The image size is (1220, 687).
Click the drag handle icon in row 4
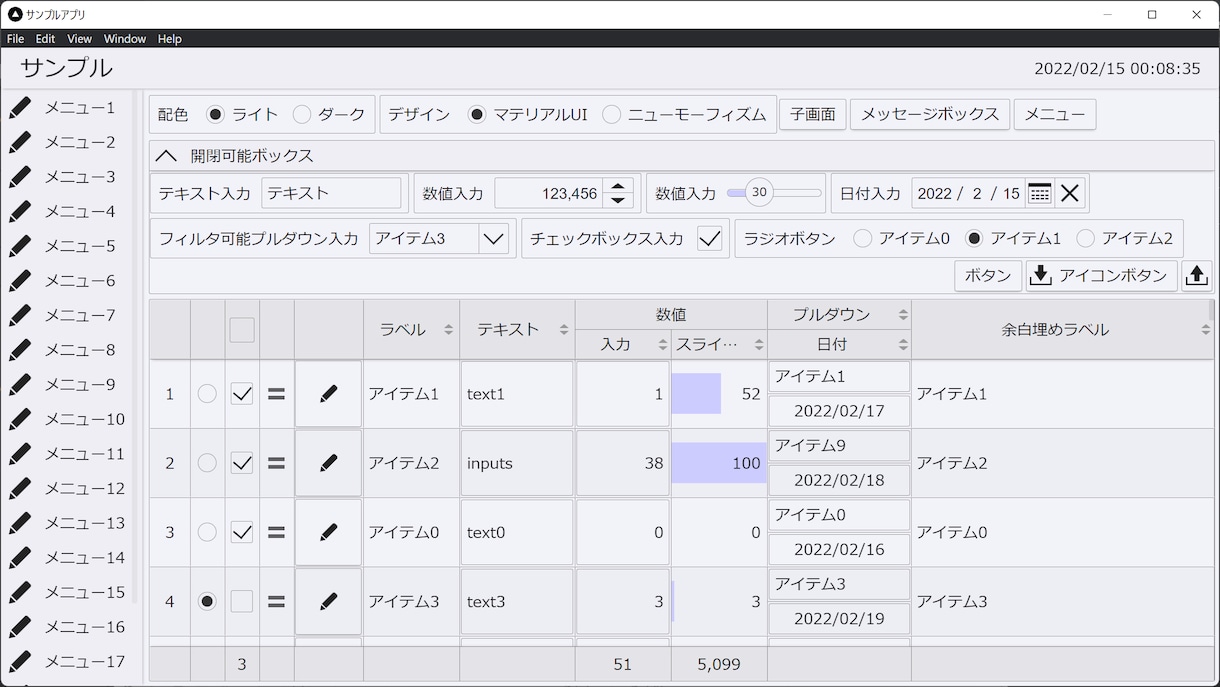[x=277, y=601]
